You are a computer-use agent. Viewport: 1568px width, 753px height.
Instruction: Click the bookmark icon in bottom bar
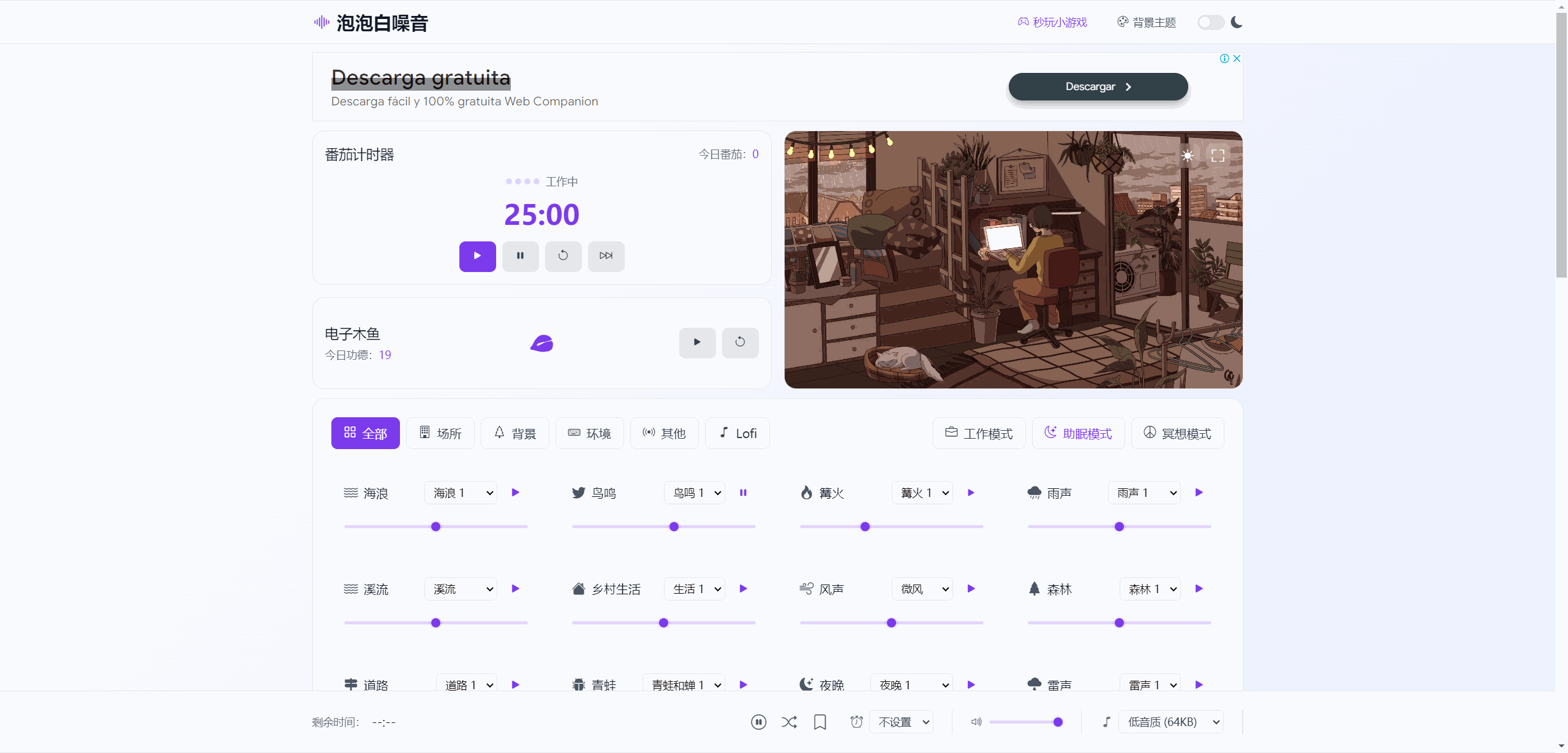click(x=820, y=722)
